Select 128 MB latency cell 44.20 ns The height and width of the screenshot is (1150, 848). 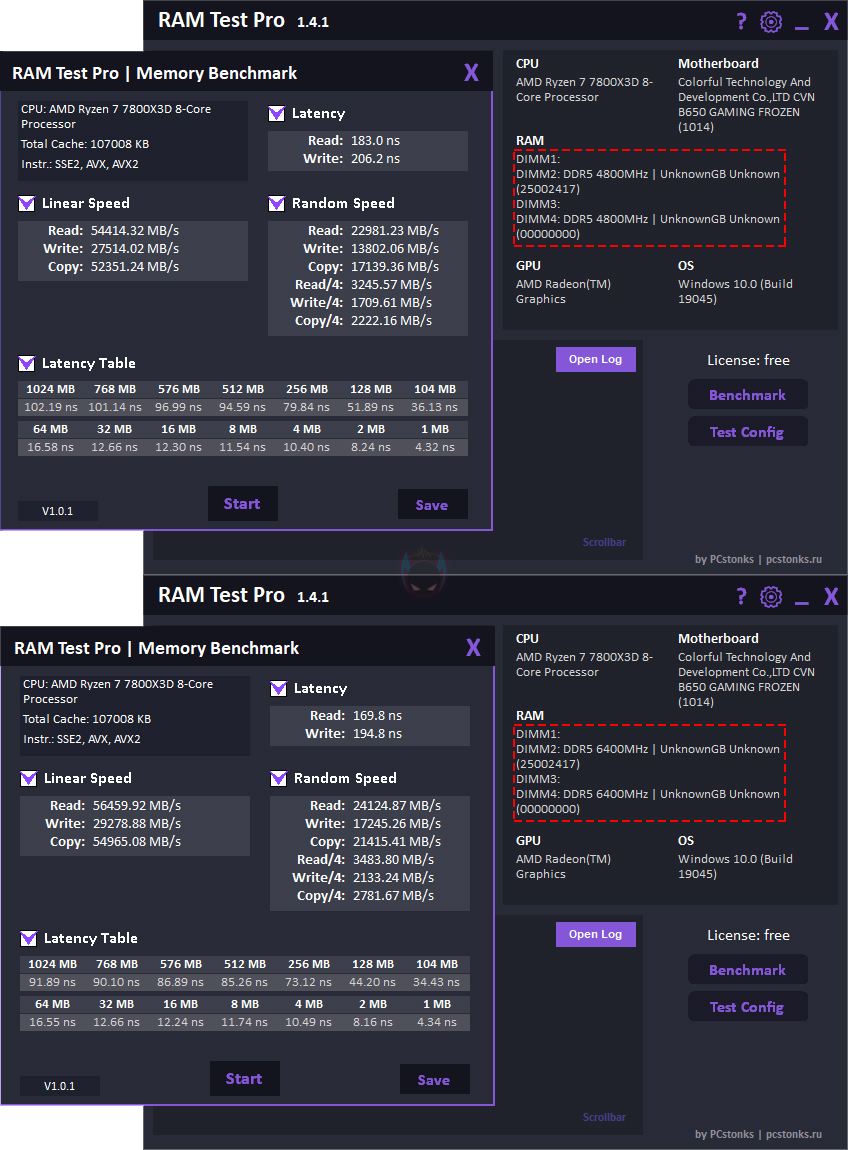tap(373, 982)
